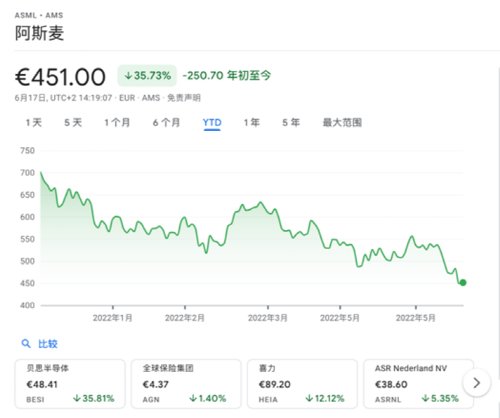The image size is (500, 418).
Task: Open the 贝思半导体 BESI stock card
Action: (70, 384)
